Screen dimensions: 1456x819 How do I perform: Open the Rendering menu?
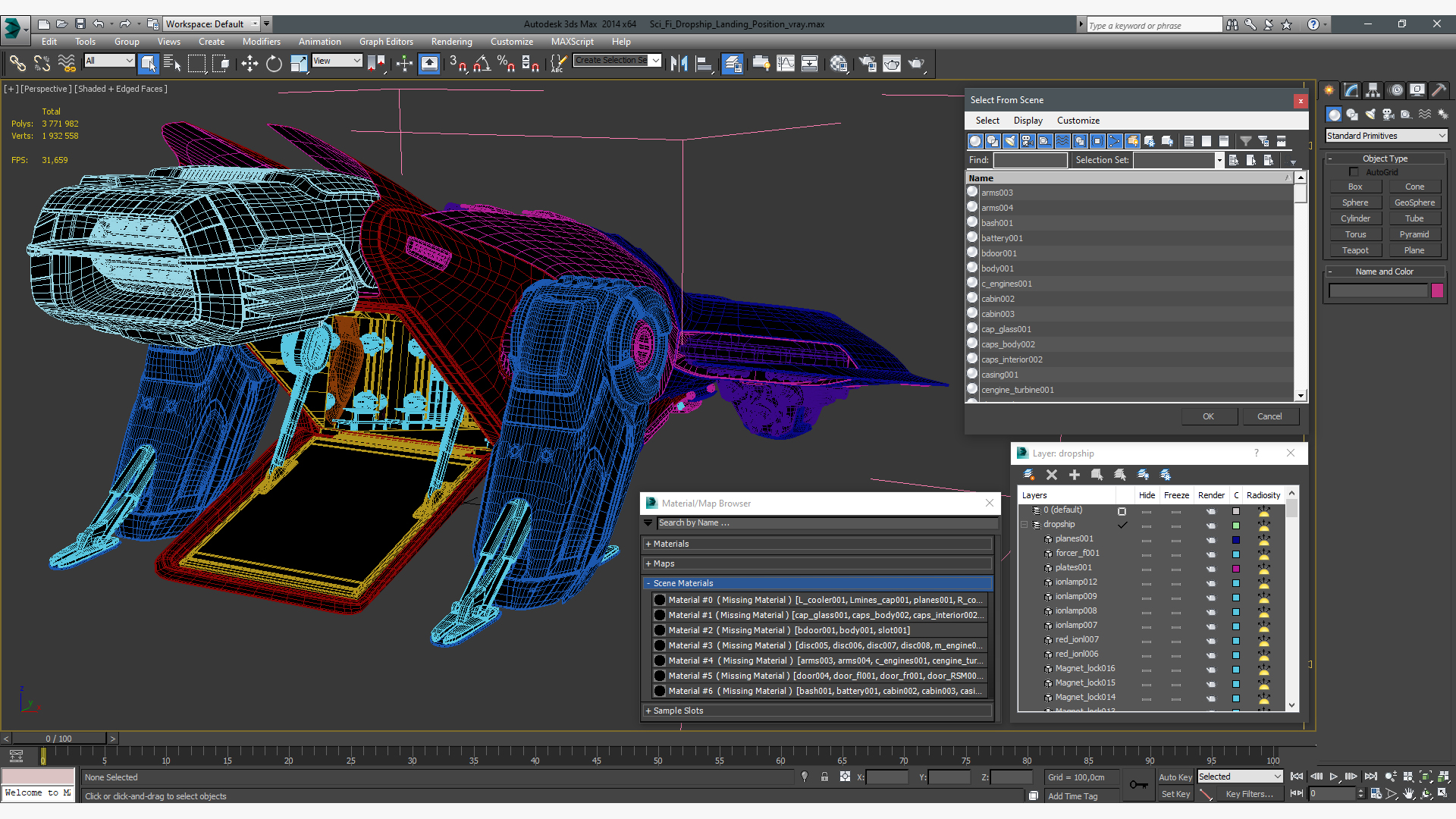(451, 42)
